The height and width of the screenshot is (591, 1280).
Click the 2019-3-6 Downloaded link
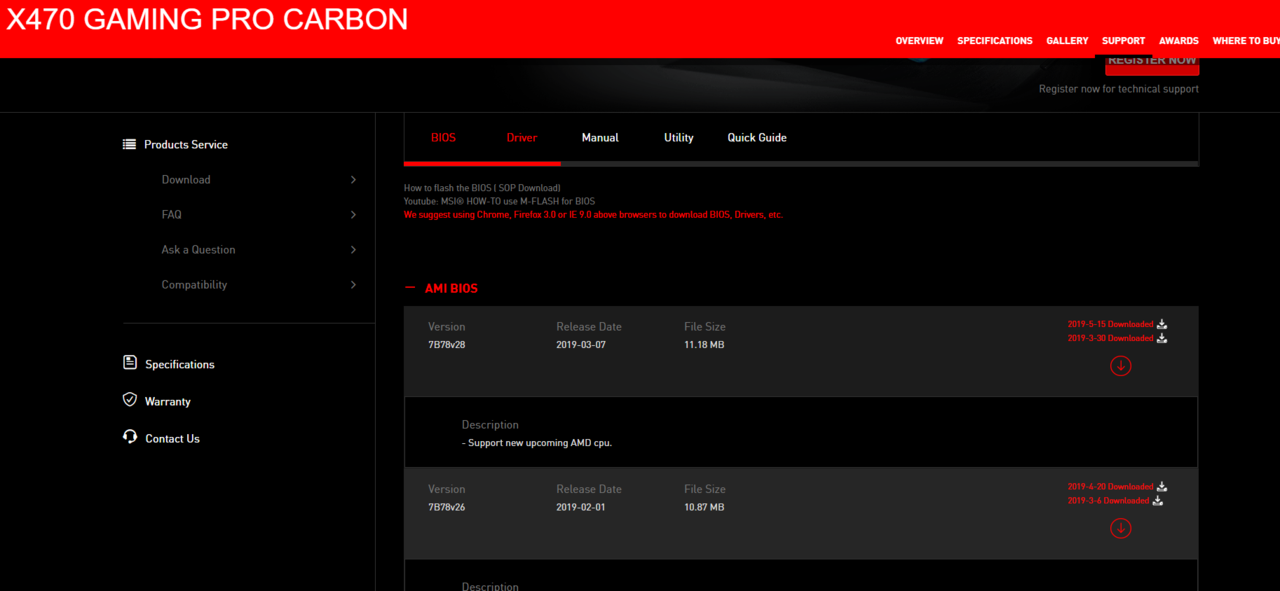click(1108, 501)
